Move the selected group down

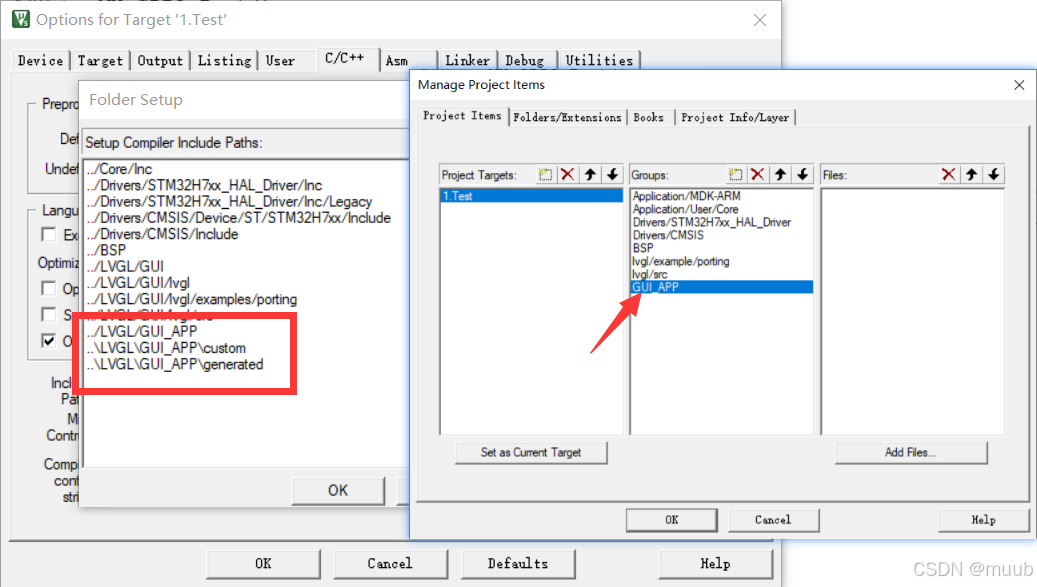pyautogui.click(x=801, y=174)
